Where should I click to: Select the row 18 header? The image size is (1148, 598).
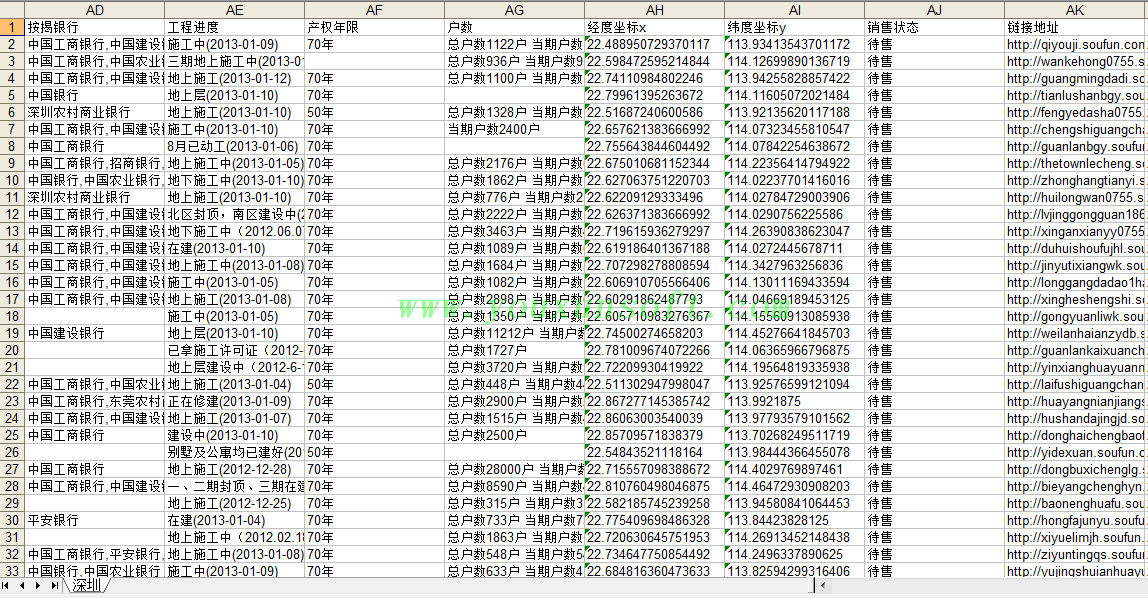pos(12,316)
